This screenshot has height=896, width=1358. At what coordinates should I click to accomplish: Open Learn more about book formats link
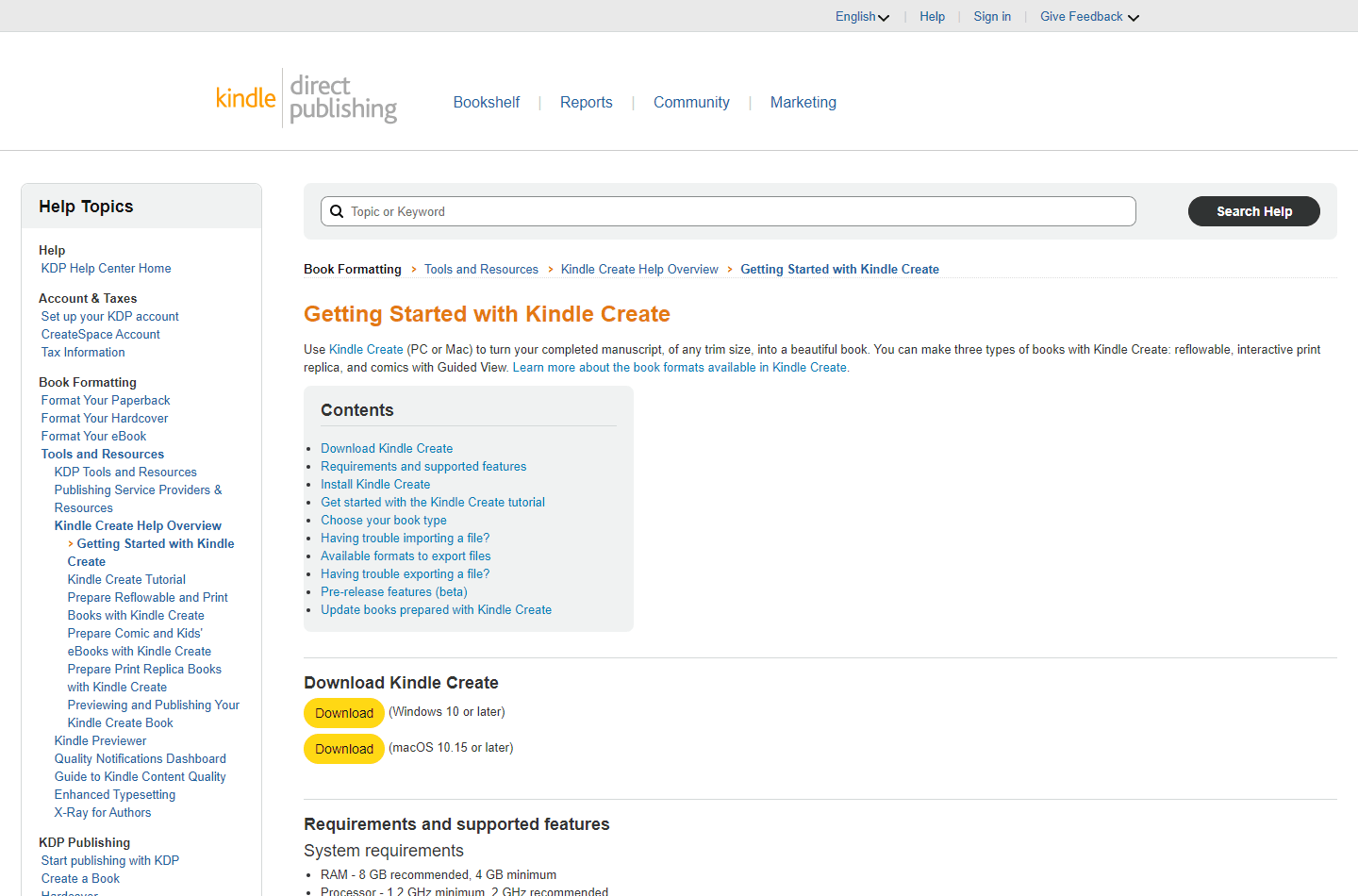(681, 367)
